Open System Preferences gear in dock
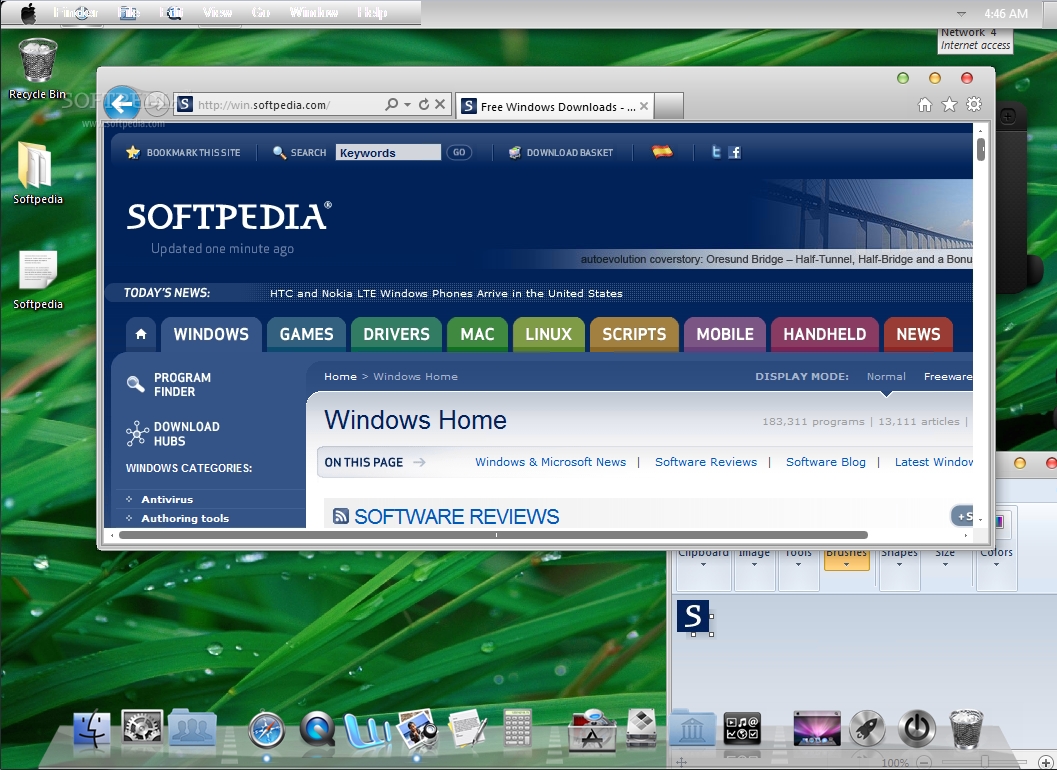 coord(142,728)
